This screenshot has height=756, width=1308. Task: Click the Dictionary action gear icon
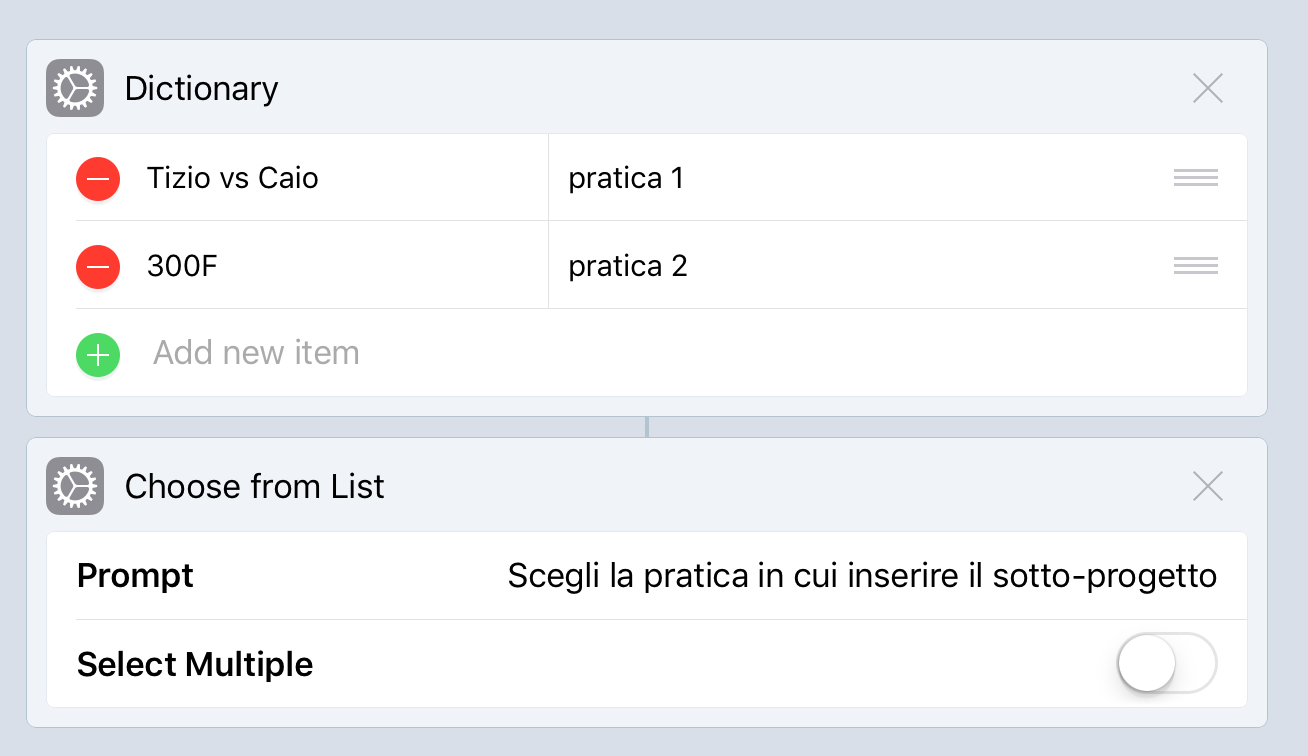click(x=75, y=88)
